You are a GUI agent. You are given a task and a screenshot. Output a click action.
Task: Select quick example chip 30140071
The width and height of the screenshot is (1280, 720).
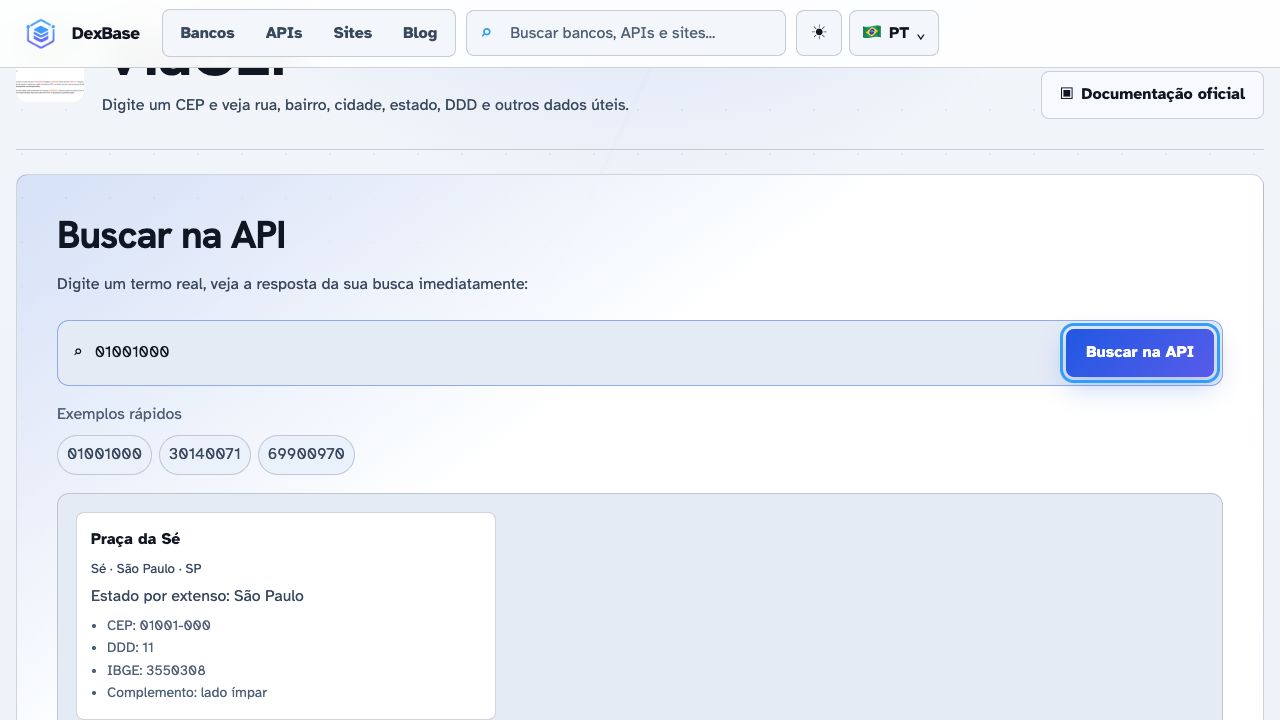pyautogui.click(x=205, y=454)
